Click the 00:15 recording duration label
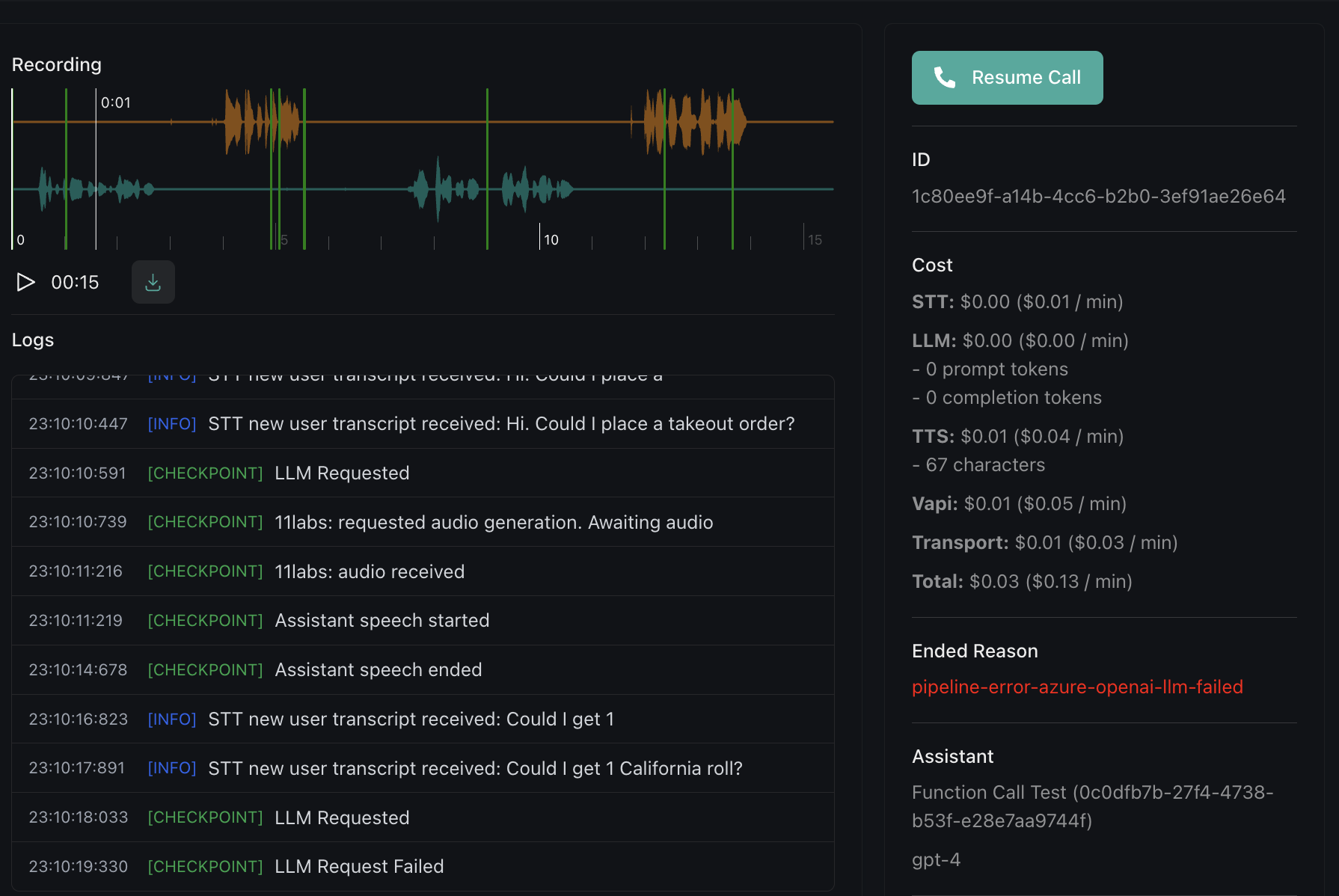 pos(75,282)
